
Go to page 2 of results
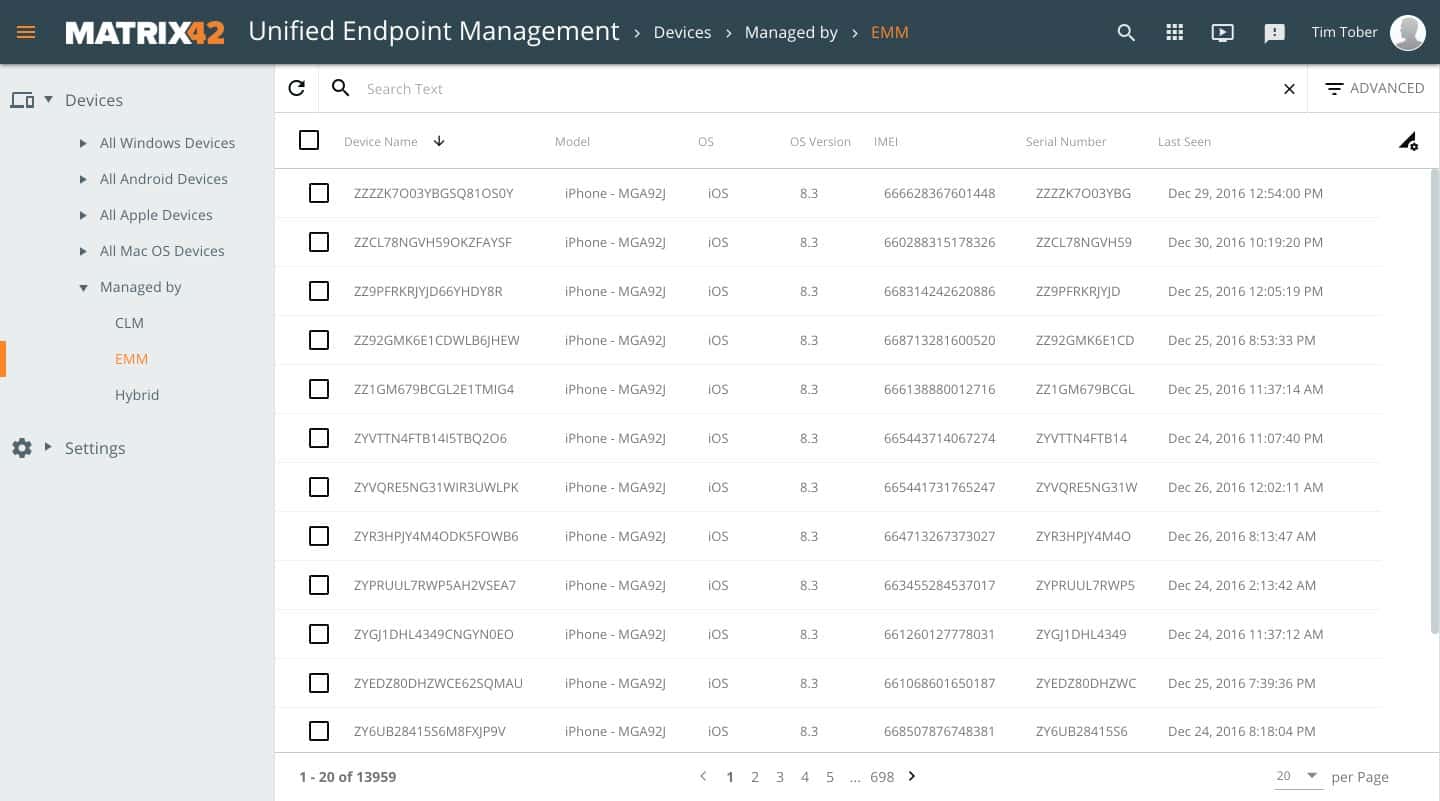tap(755, 776)
